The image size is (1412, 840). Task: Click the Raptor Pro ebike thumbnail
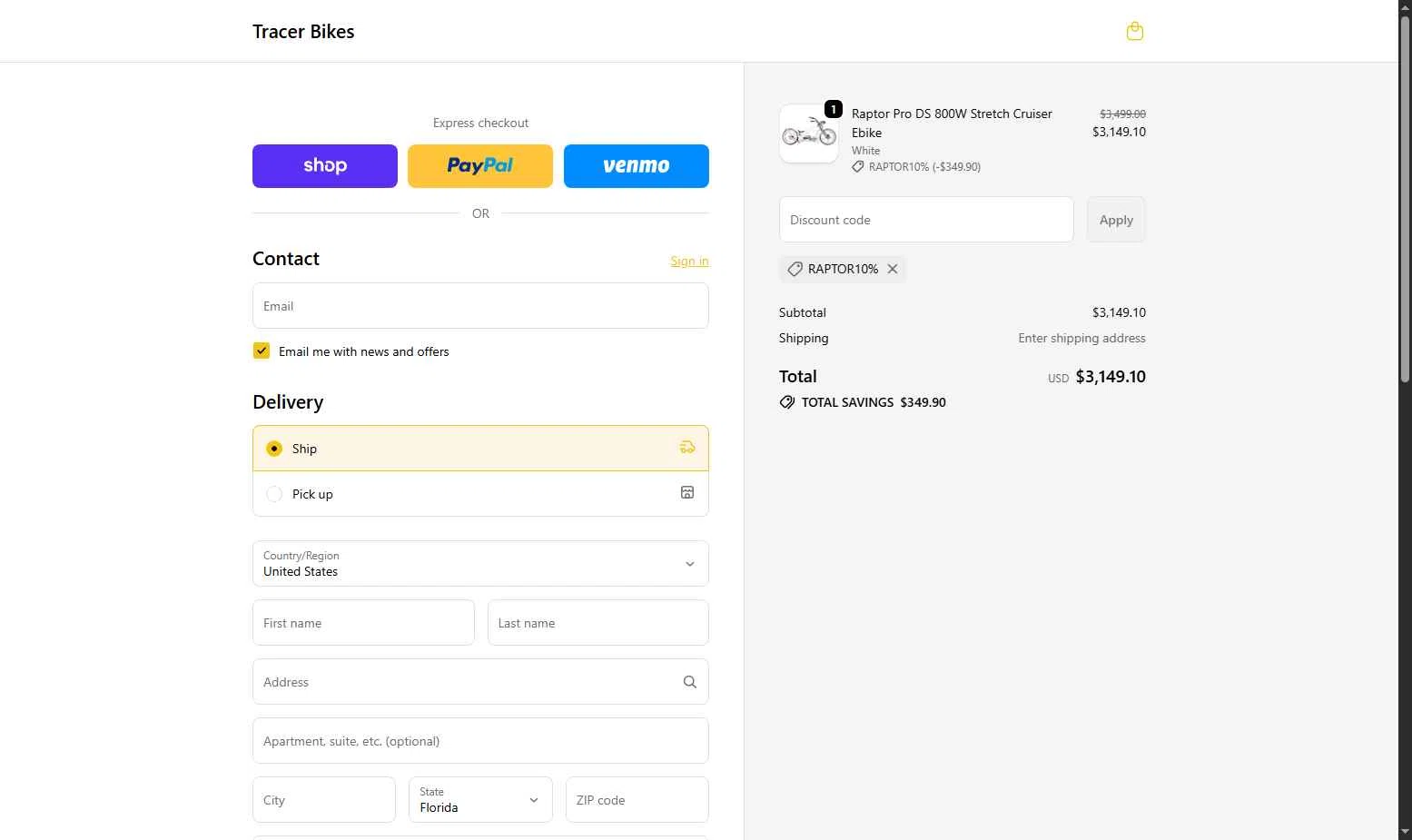[x=809, y=133]
